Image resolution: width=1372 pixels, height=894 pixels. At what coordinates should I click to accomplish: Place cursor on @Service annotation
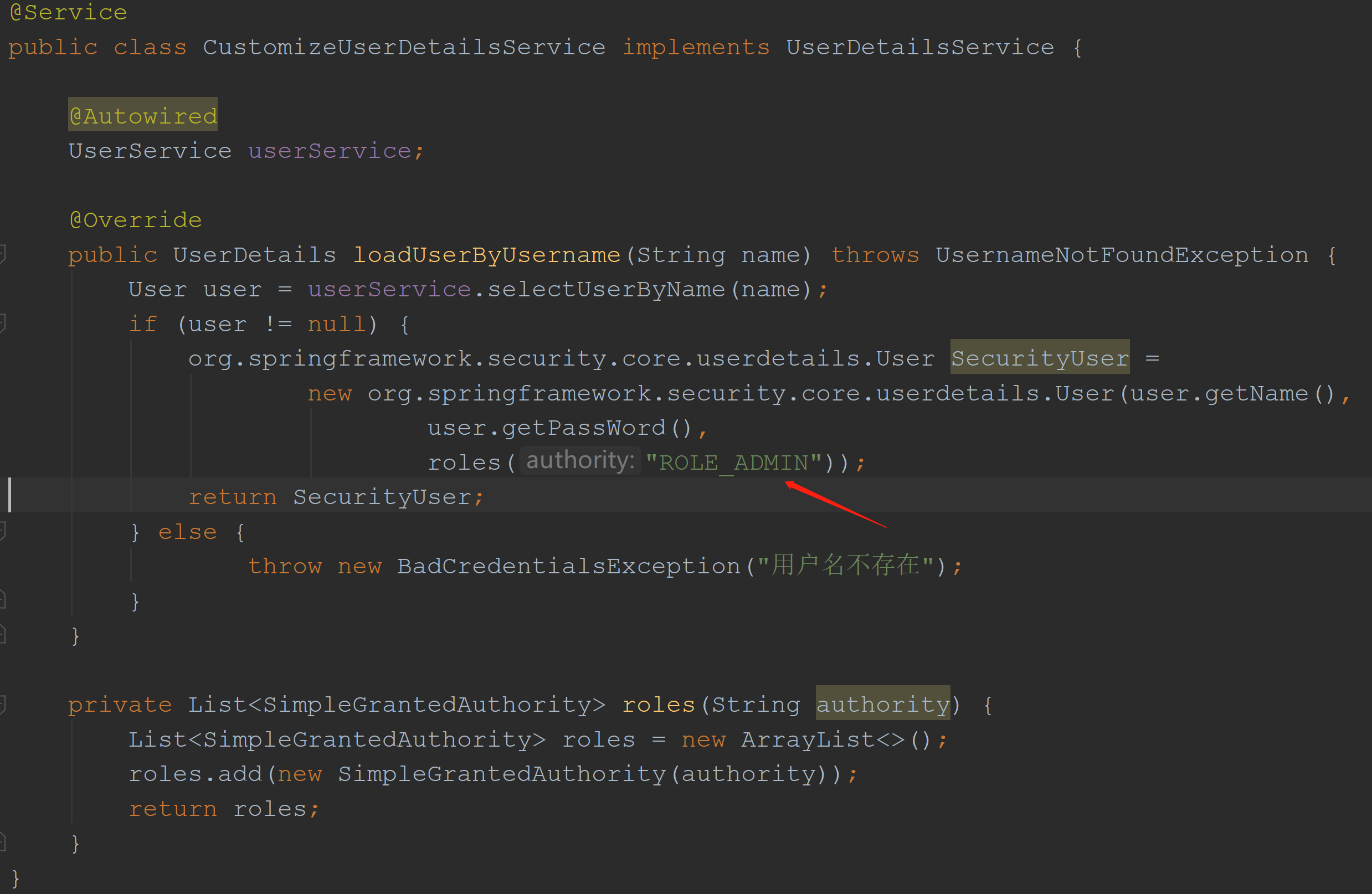click(x=69, y=12)
